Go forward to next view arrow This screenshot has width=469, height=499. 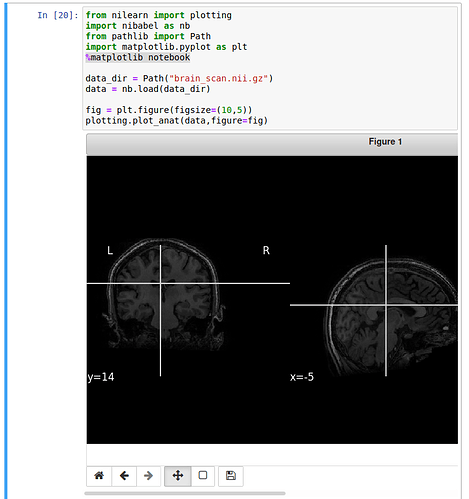[x=148, y=476]
